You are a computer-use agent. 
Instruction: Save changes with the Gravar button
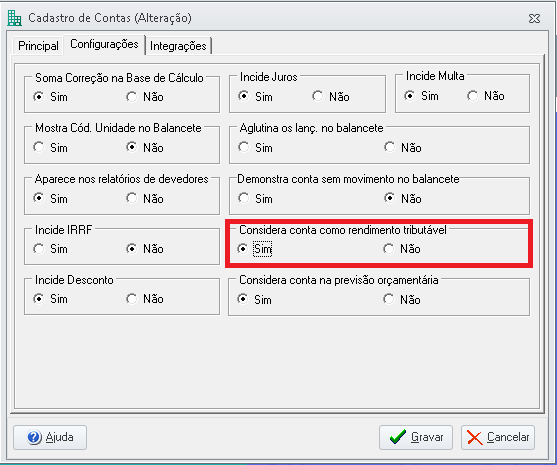coord(416,437)
